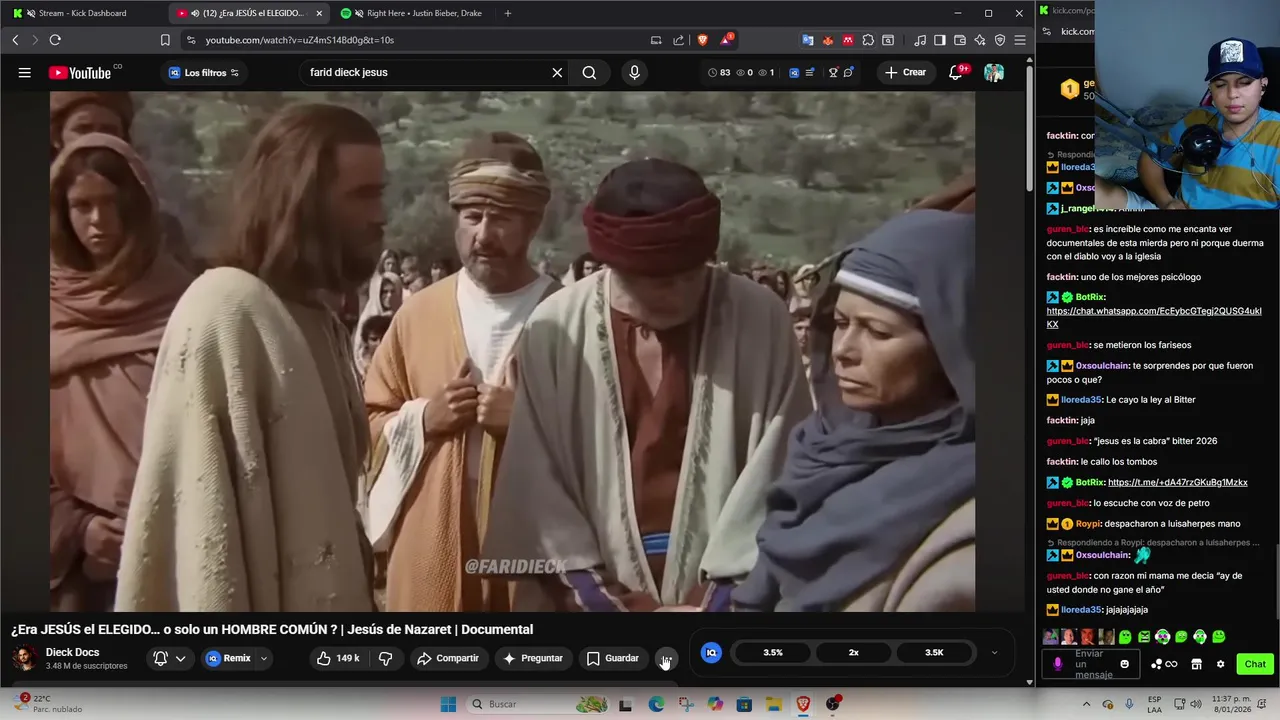Screen dimensions: 1280x720
Task: Open the Google Translate extension
Action: pyautogui.click(x=808, y=40)
